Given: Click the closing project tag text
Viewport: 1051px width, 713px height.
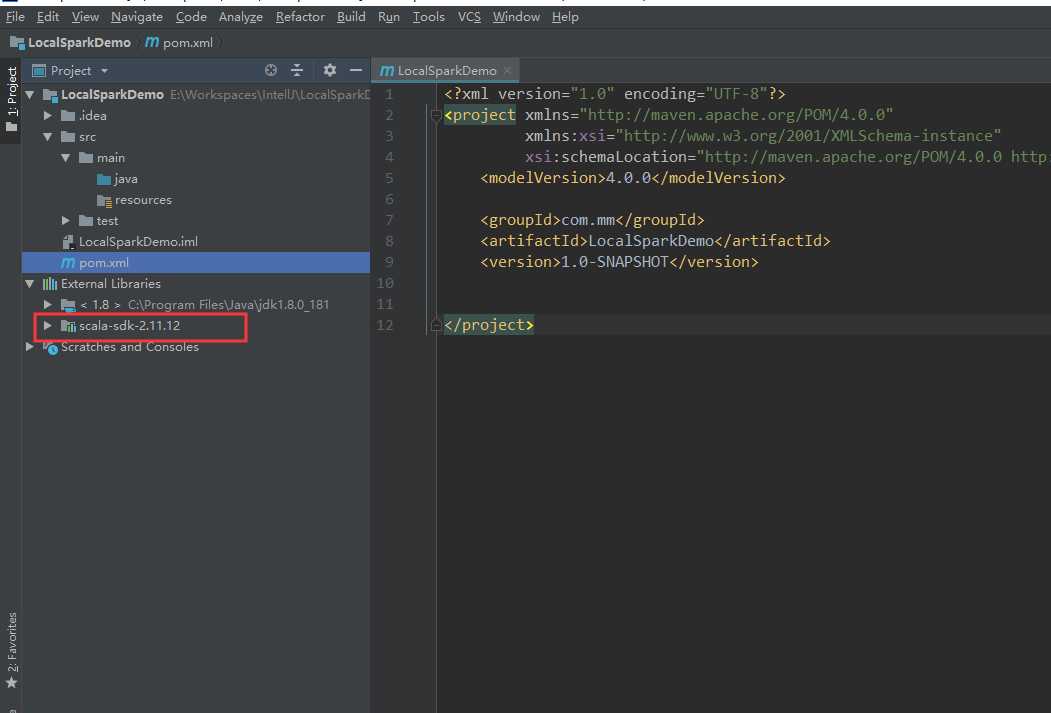Looking at the screenshot, I should point(489,325).
